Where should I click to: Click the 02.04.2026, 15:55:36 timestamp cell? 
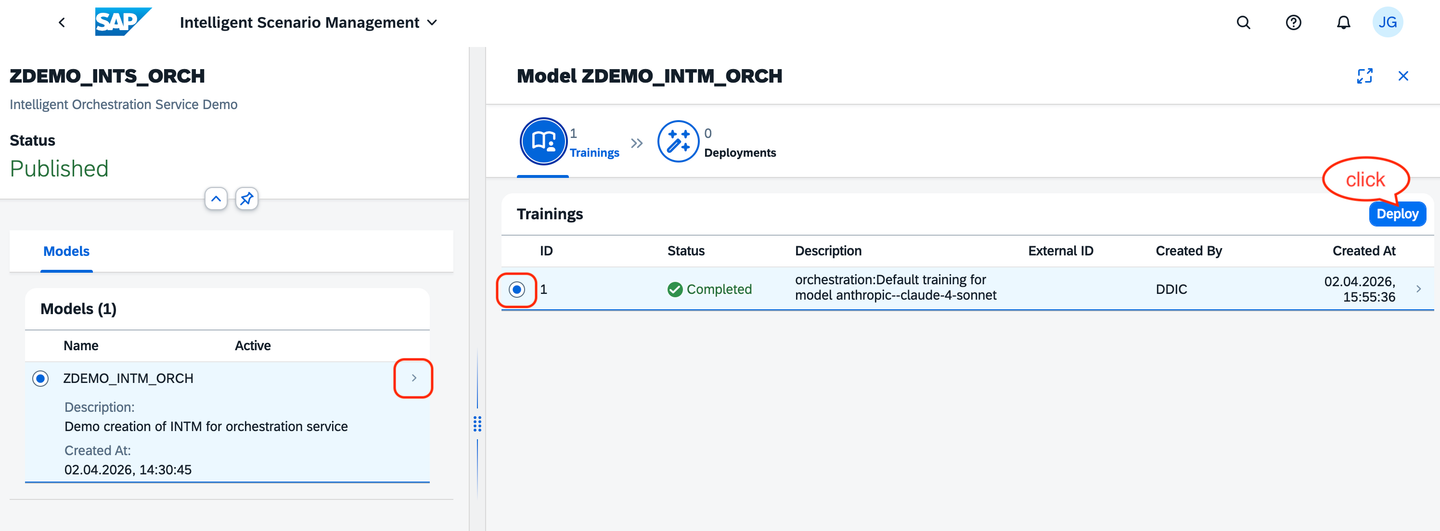coord(1360,289)
